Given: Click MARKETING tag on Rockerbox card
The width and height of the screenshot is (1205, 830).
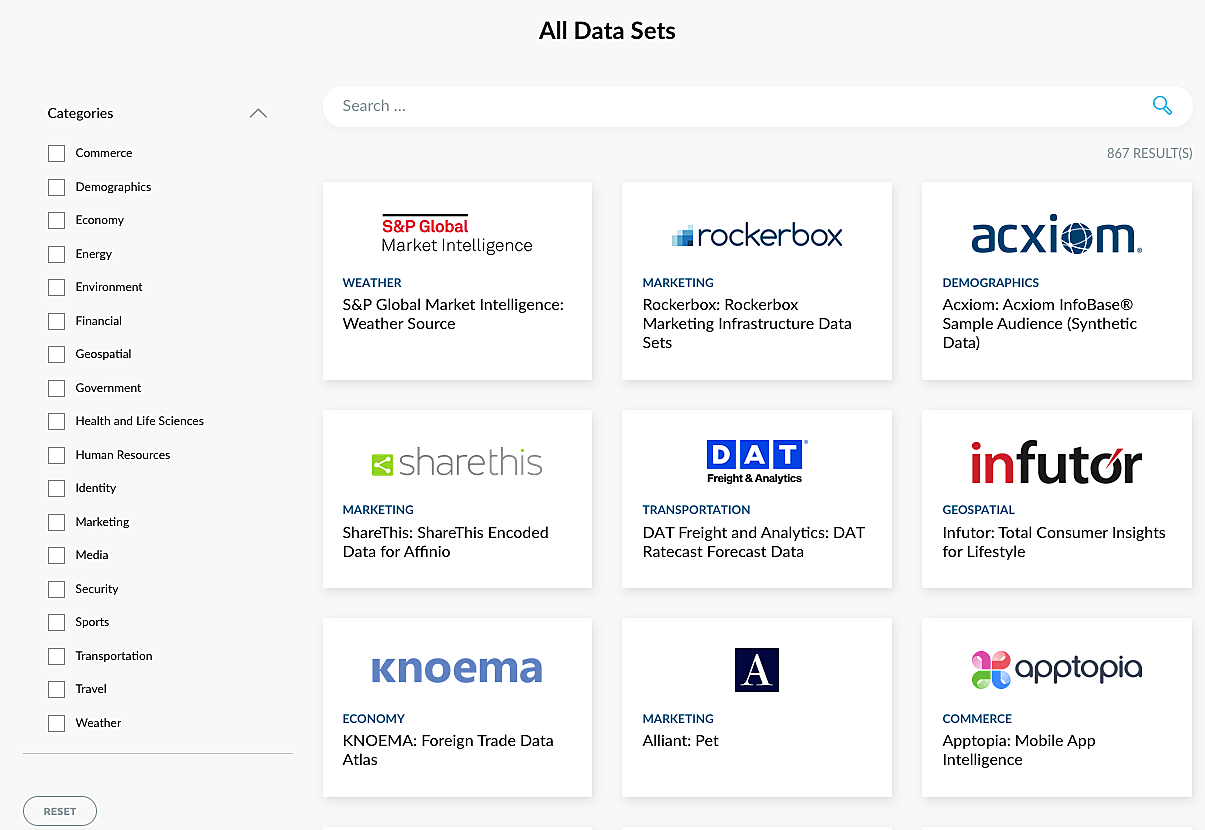Looking at the screenshot, I should coord(678,283).
